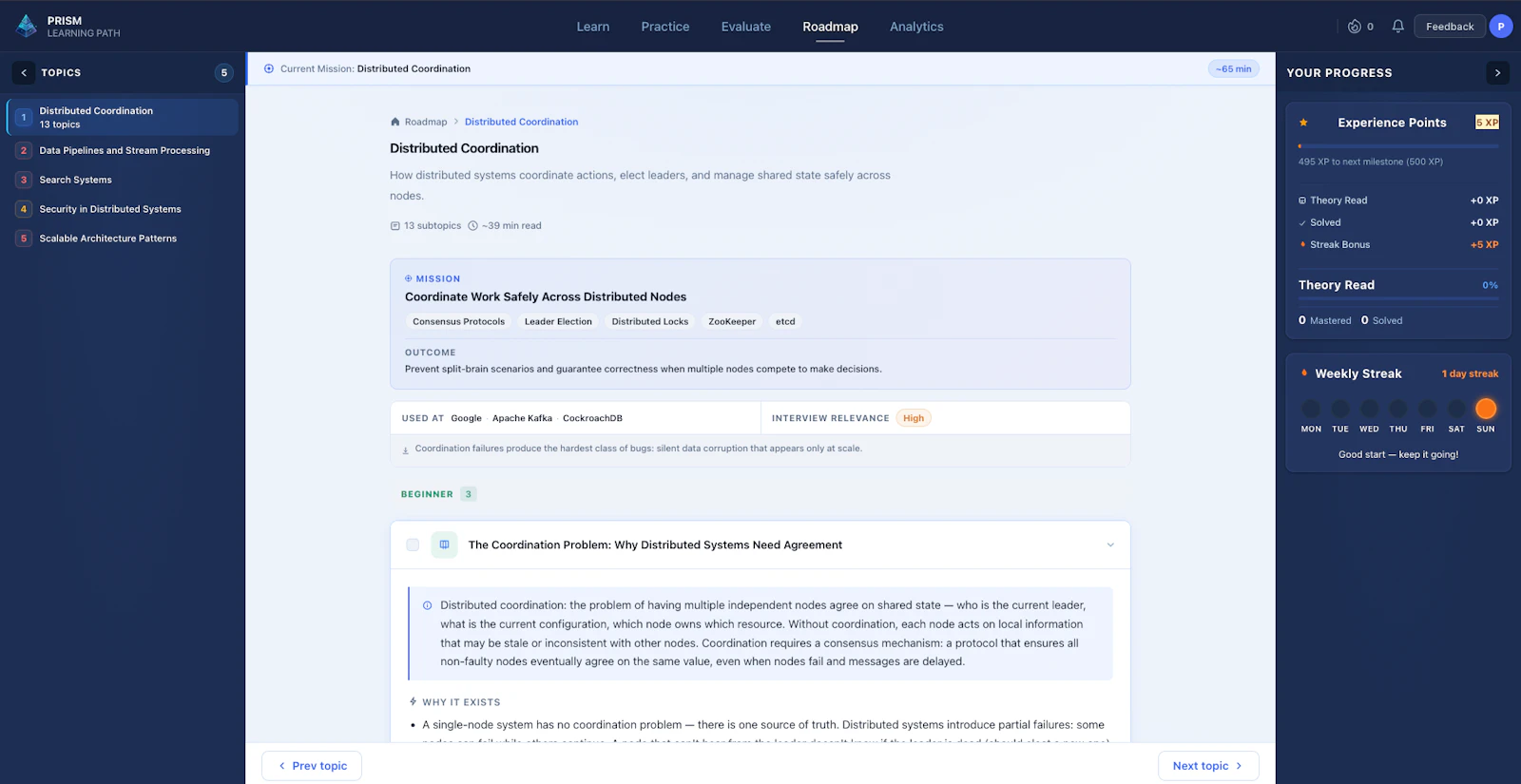Collapse the Topics sidebar back arrow
The image size is (1521, 784).
[24, 72]
